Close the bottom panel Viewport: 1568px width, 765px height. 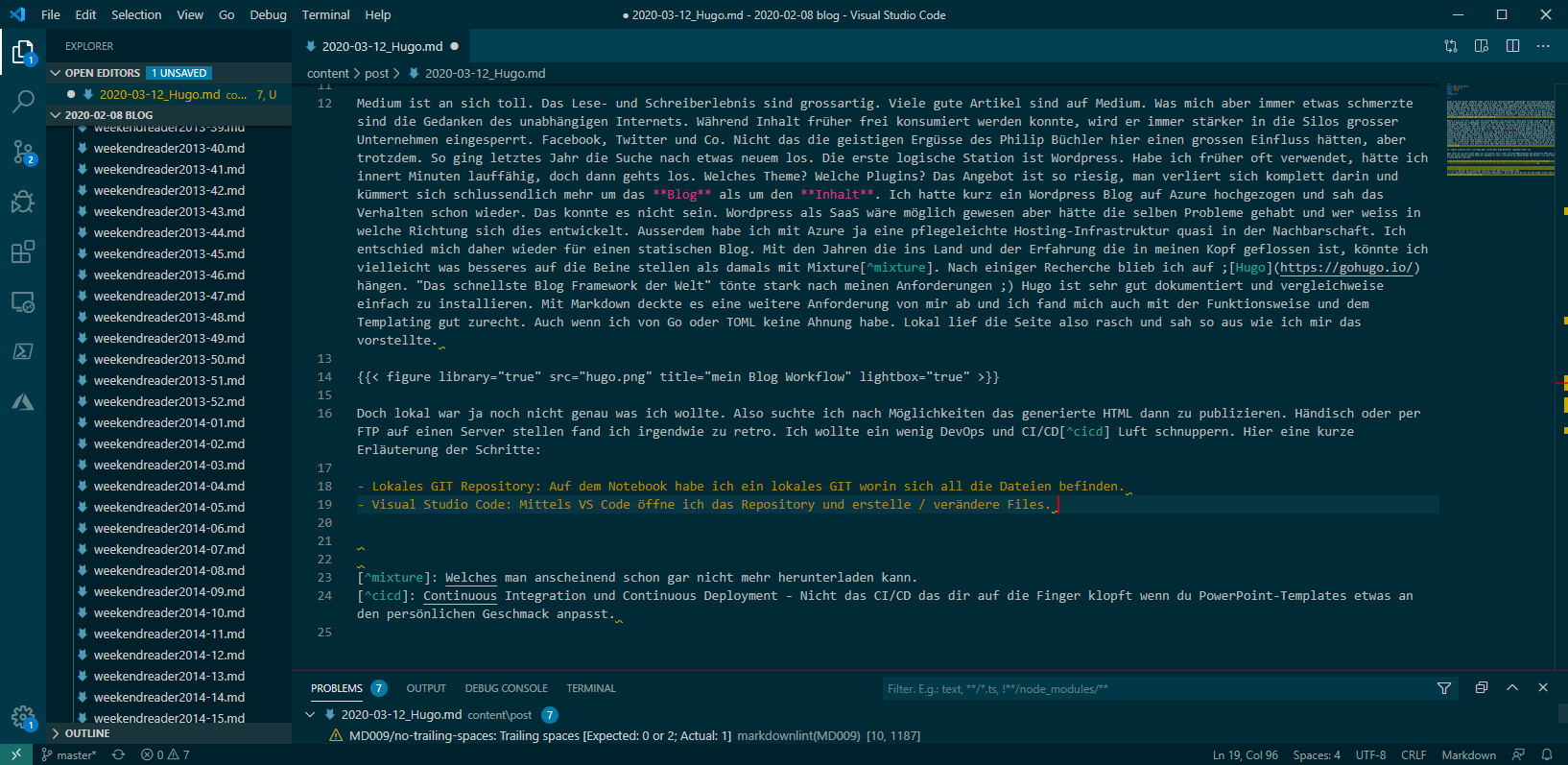pos(1543,688)
